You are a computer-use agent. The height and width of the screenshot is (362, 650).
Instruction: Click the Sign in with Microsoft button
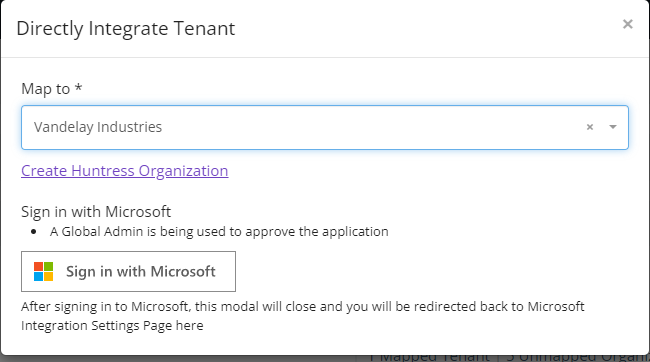tap(129, 271)
